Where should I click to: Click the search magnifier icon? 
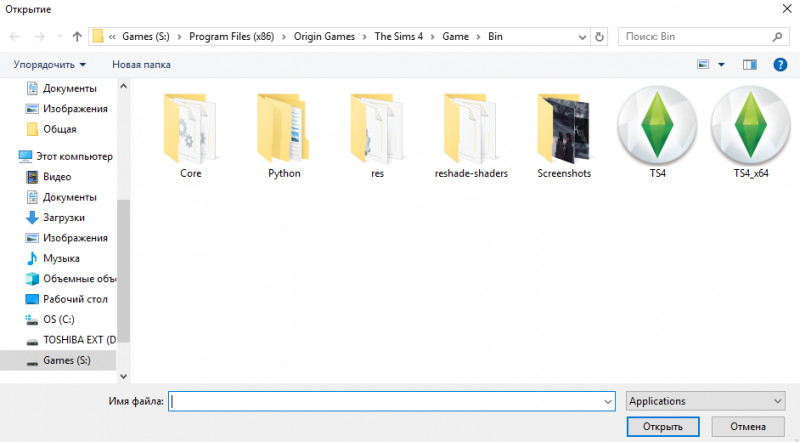(x=777, y=37)
